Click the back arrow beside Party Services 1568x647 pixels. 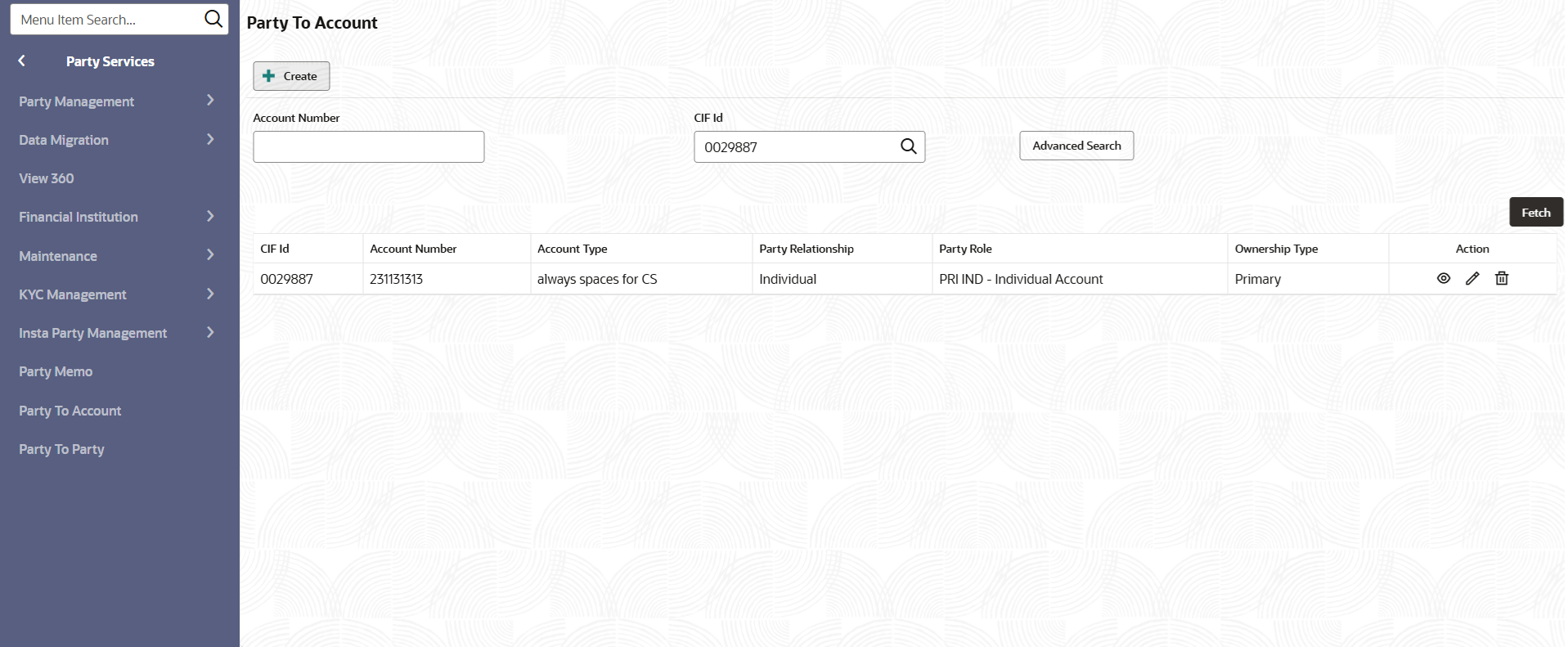pyautogui.click(x=22, y=61)
